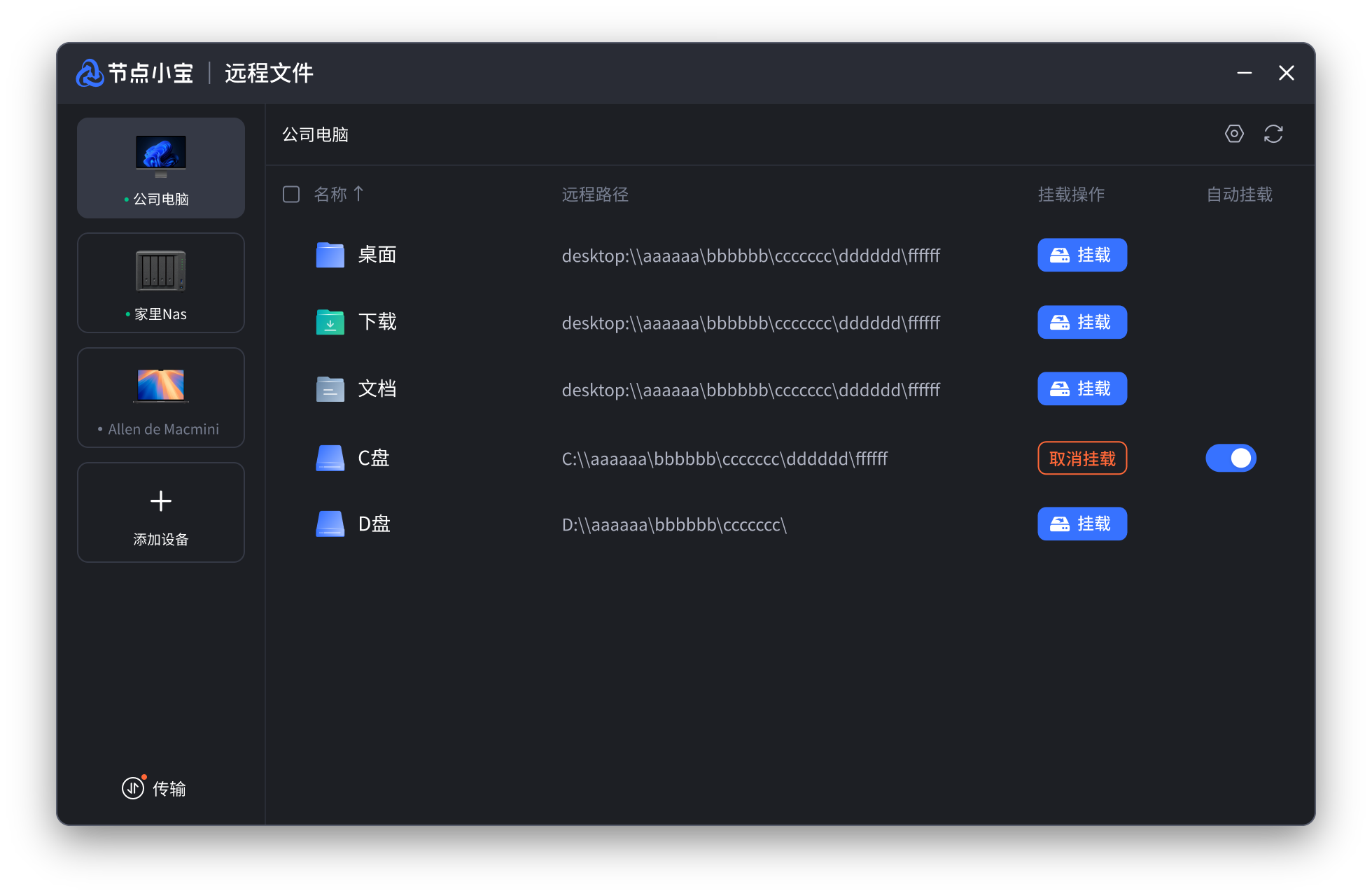The image size is (1372, 896).
Task: Open the transfer (传输) icon
Action: pyautogui.click(x=133, y=788)
